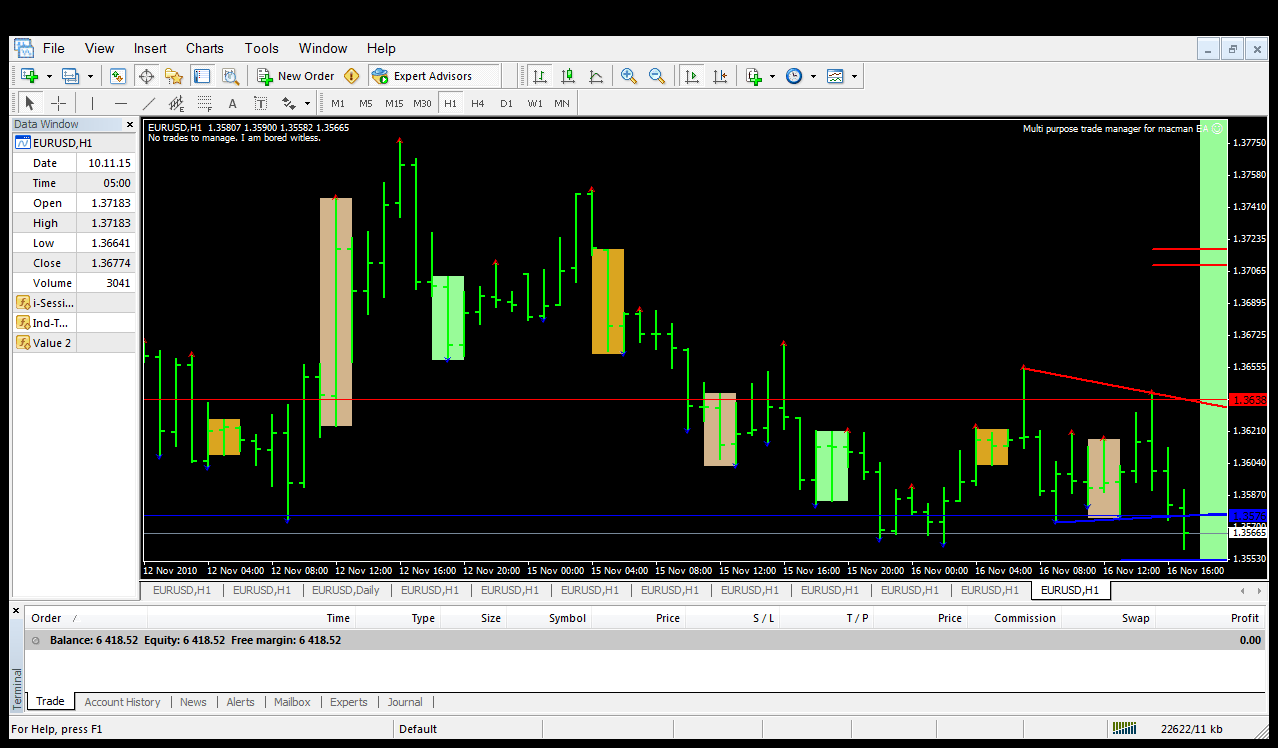Expand the Profiles dropdown arrow

click(90, 76)
